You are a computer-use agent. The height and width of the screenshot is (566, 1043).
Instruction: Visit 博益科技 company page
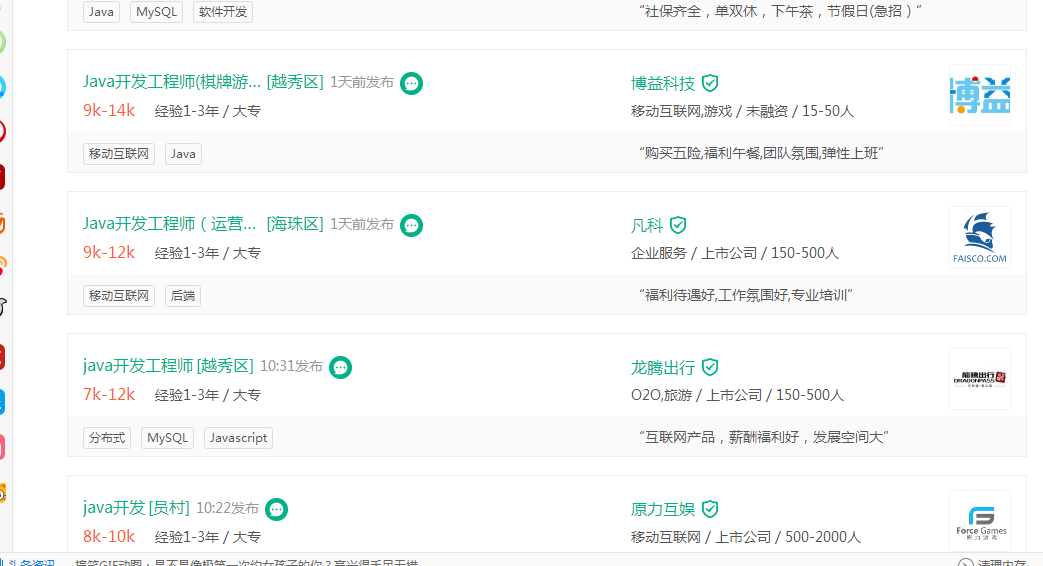tap(663, 83)
